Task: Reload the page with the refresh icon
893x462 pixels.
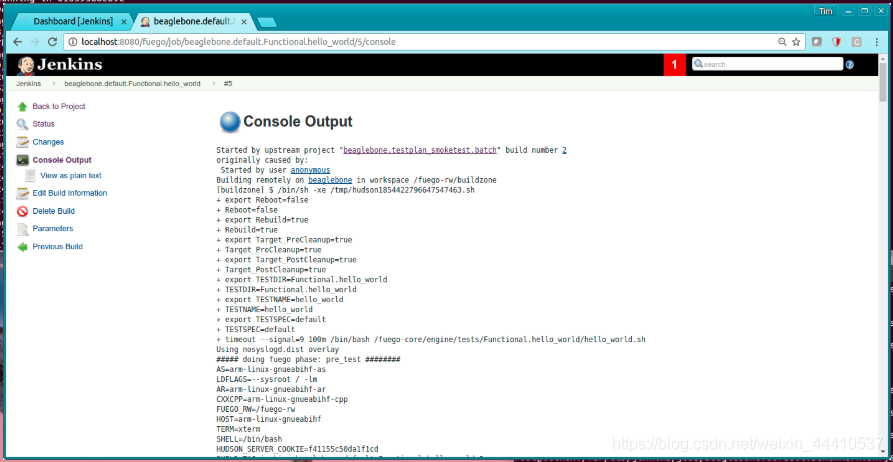Action: (52, 42)
